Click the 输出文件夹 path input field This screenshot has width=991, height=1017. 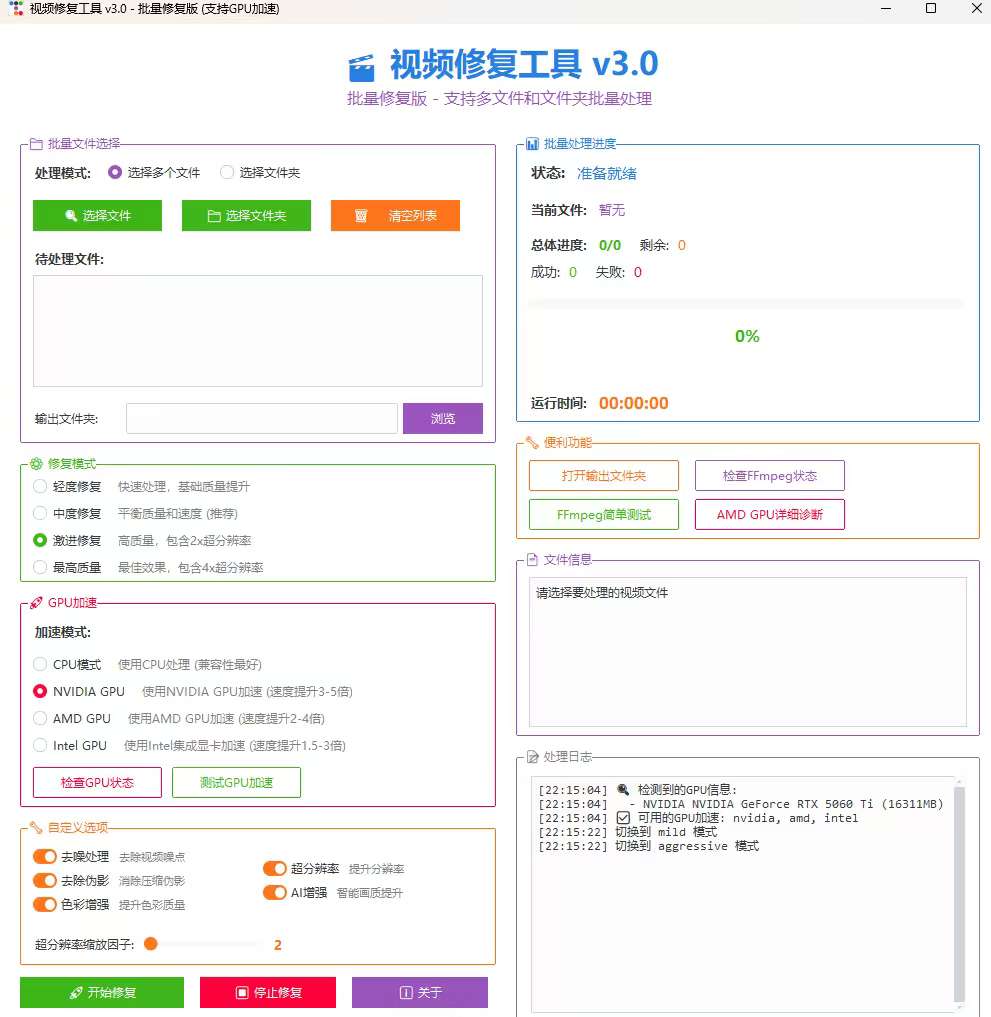coord(262,418)
